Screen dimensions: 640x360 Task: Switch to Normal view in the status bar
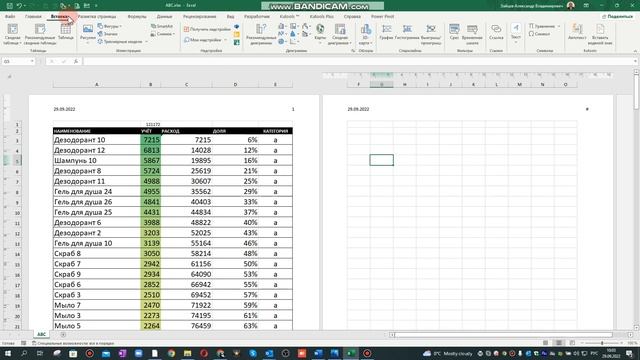546,343
